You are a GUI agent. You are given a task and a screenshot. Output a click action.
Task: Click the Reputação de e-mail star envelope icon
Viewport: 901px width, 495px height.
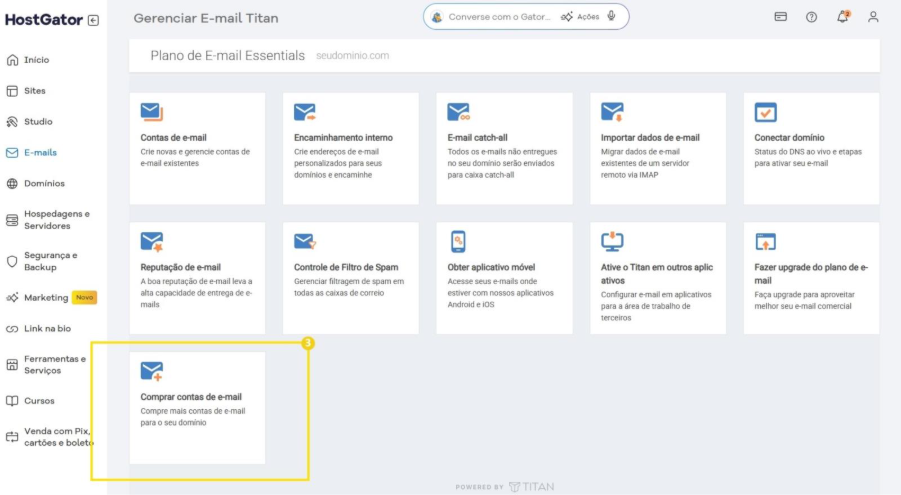152,241
